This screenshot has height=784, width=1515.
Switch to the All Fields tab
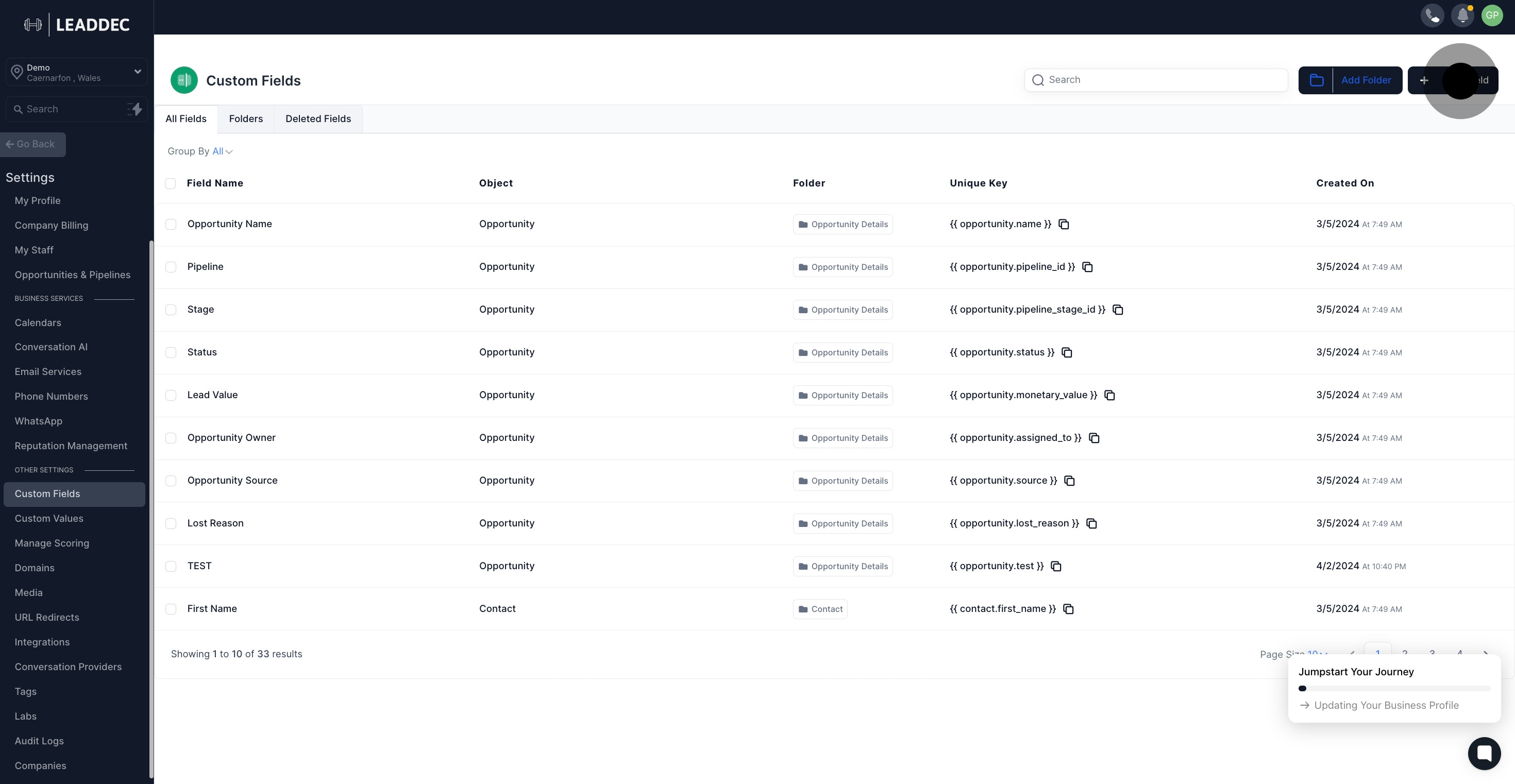click(x=186, y=118)
